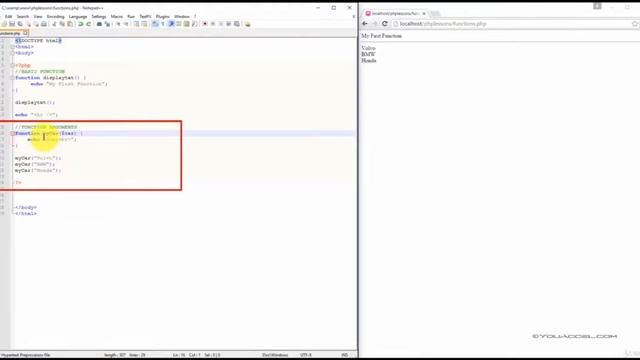Open the Run menu

(131, 16)
